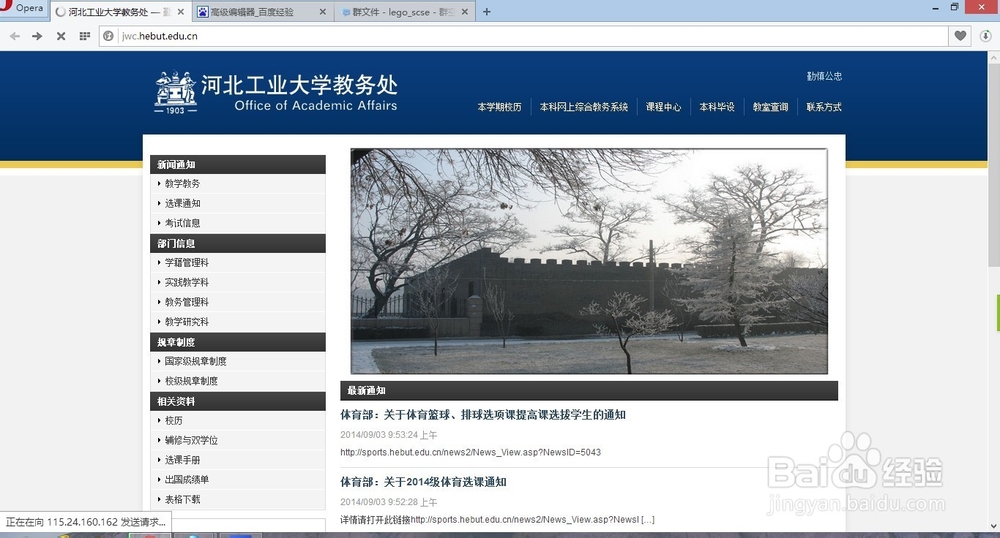Click the scrollbar up arrow
Screen dimensions: 1000x538
click(x=994, y=57)
